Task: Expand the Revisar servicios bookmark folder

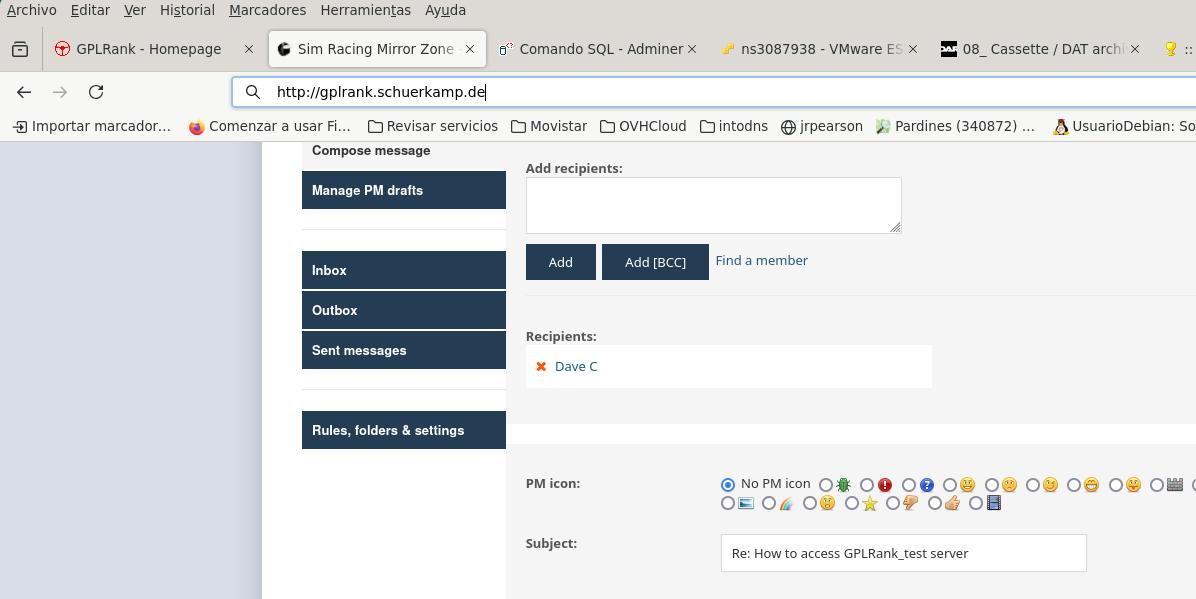Action: pos(433,126)
